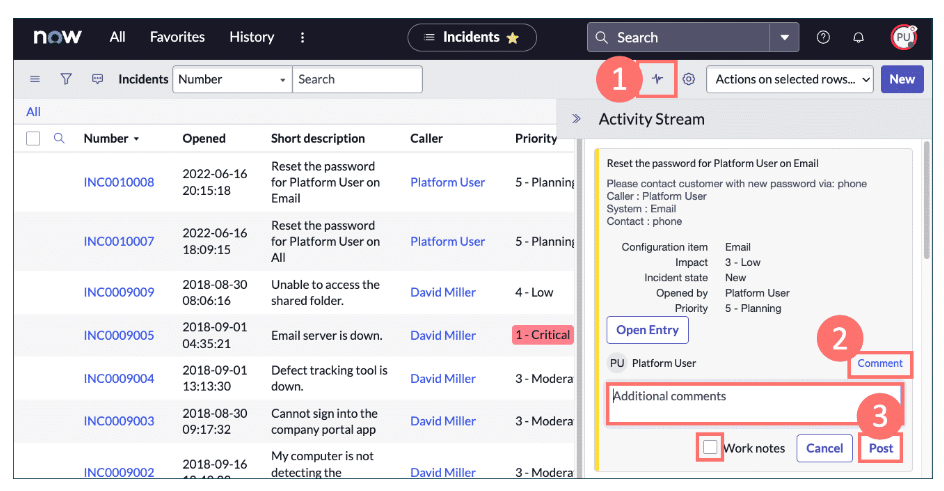
Task: Click the notifications bell icon
Action: (x=858, y=37)
